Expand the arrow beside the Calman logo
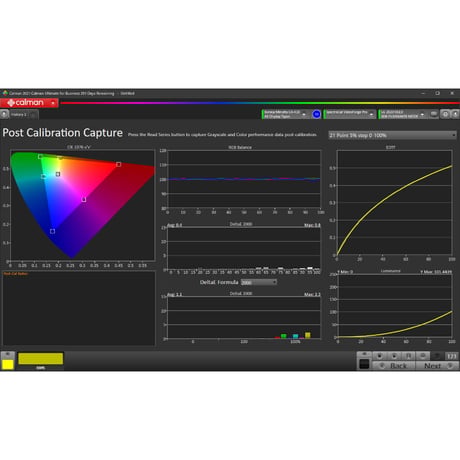The image size is (460, 460). (x=53, y=103)
